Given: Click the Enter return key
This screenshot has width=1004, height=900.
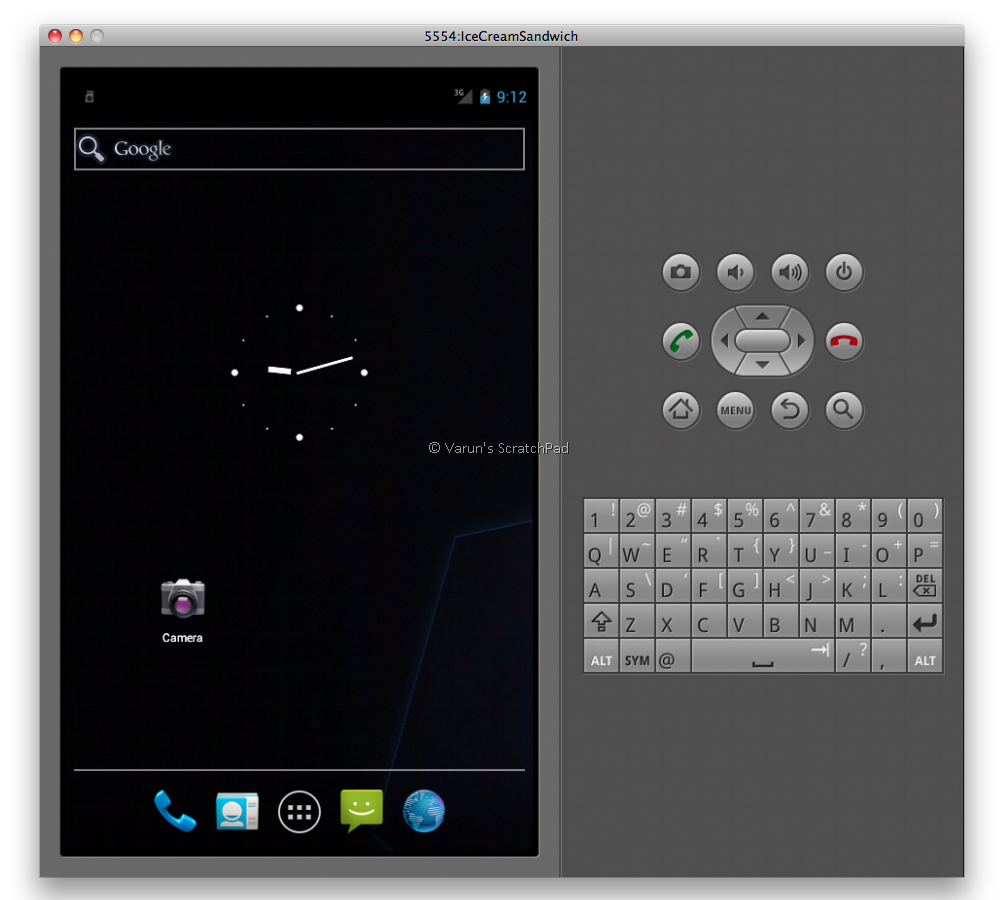Looking at the screenshot, I should [925, 621].
